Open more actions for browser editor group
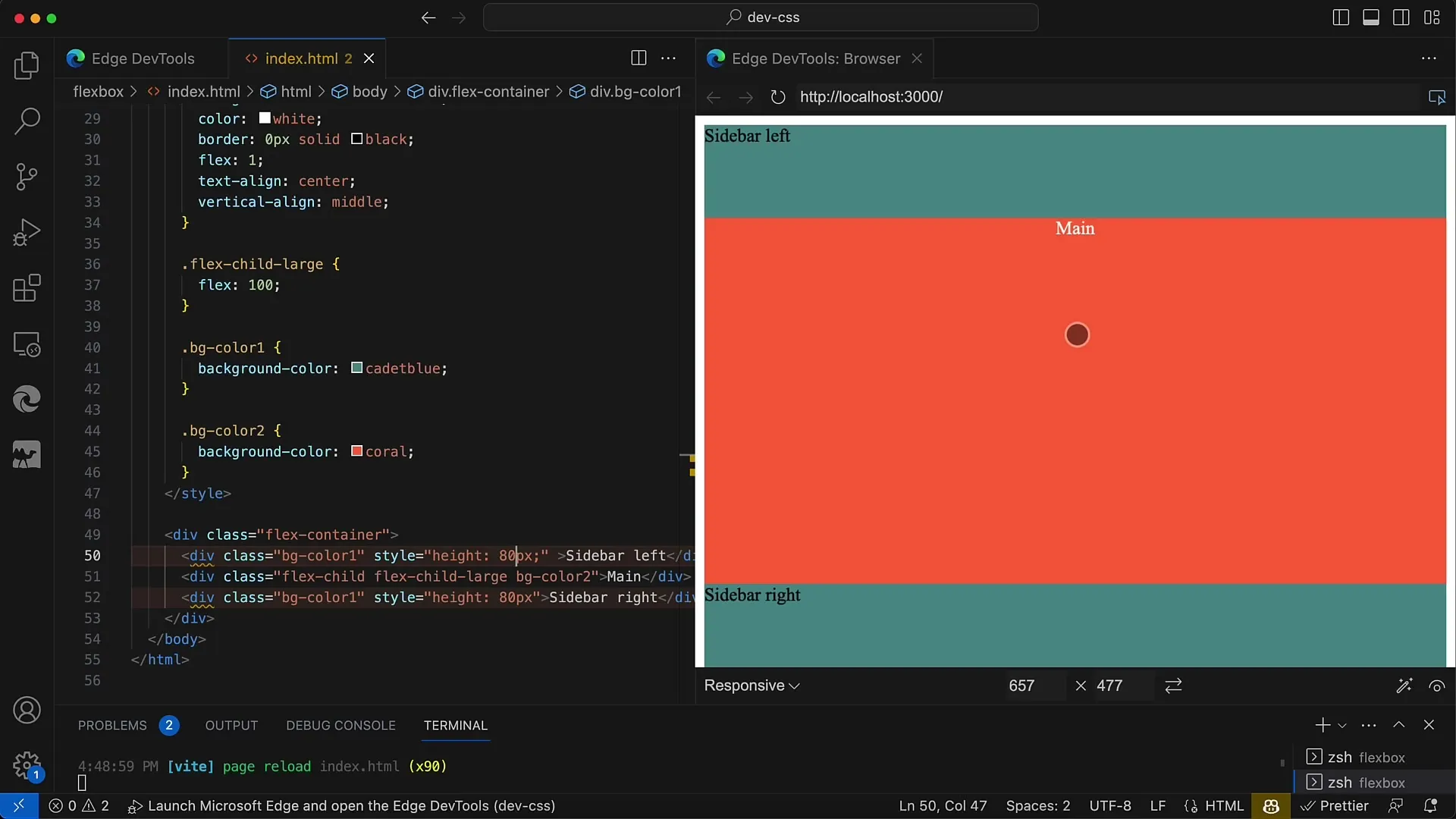The height and width of the screenshot is (819, 1456). (x=1429, y=58)
